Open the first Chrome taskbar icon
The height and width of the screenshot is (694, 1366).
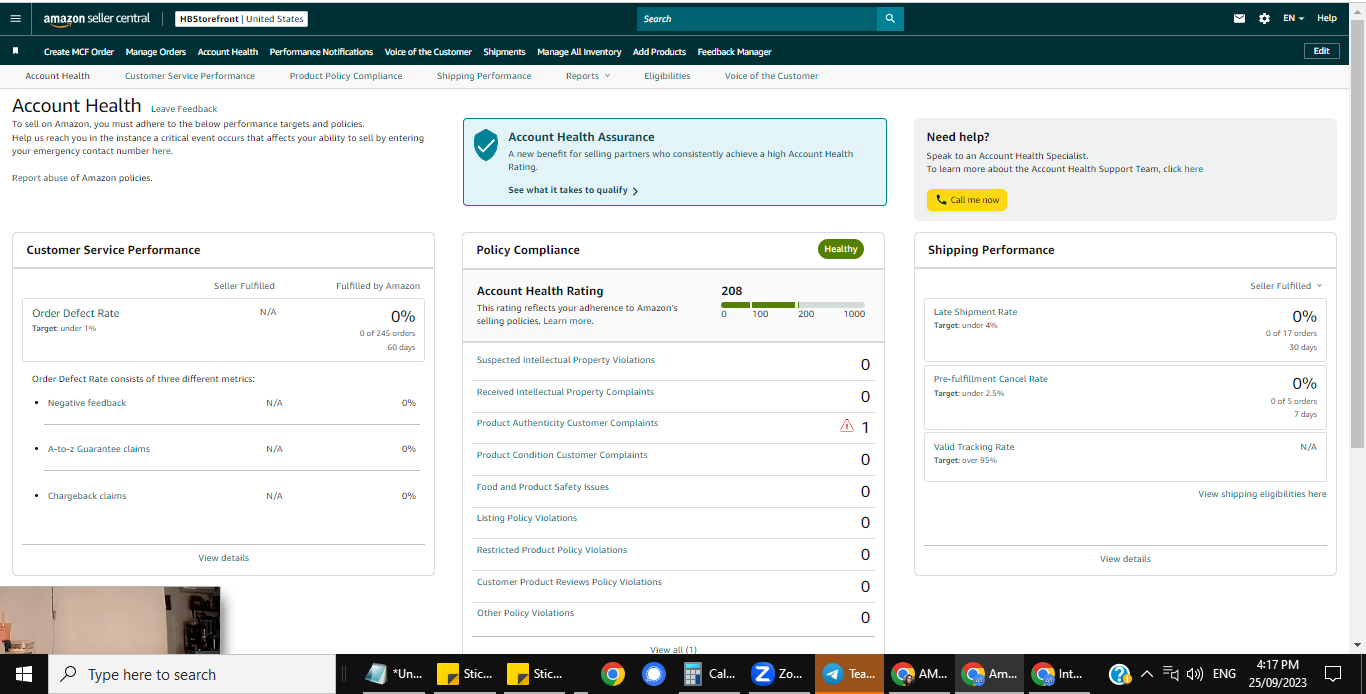click(x=613, y=674)
